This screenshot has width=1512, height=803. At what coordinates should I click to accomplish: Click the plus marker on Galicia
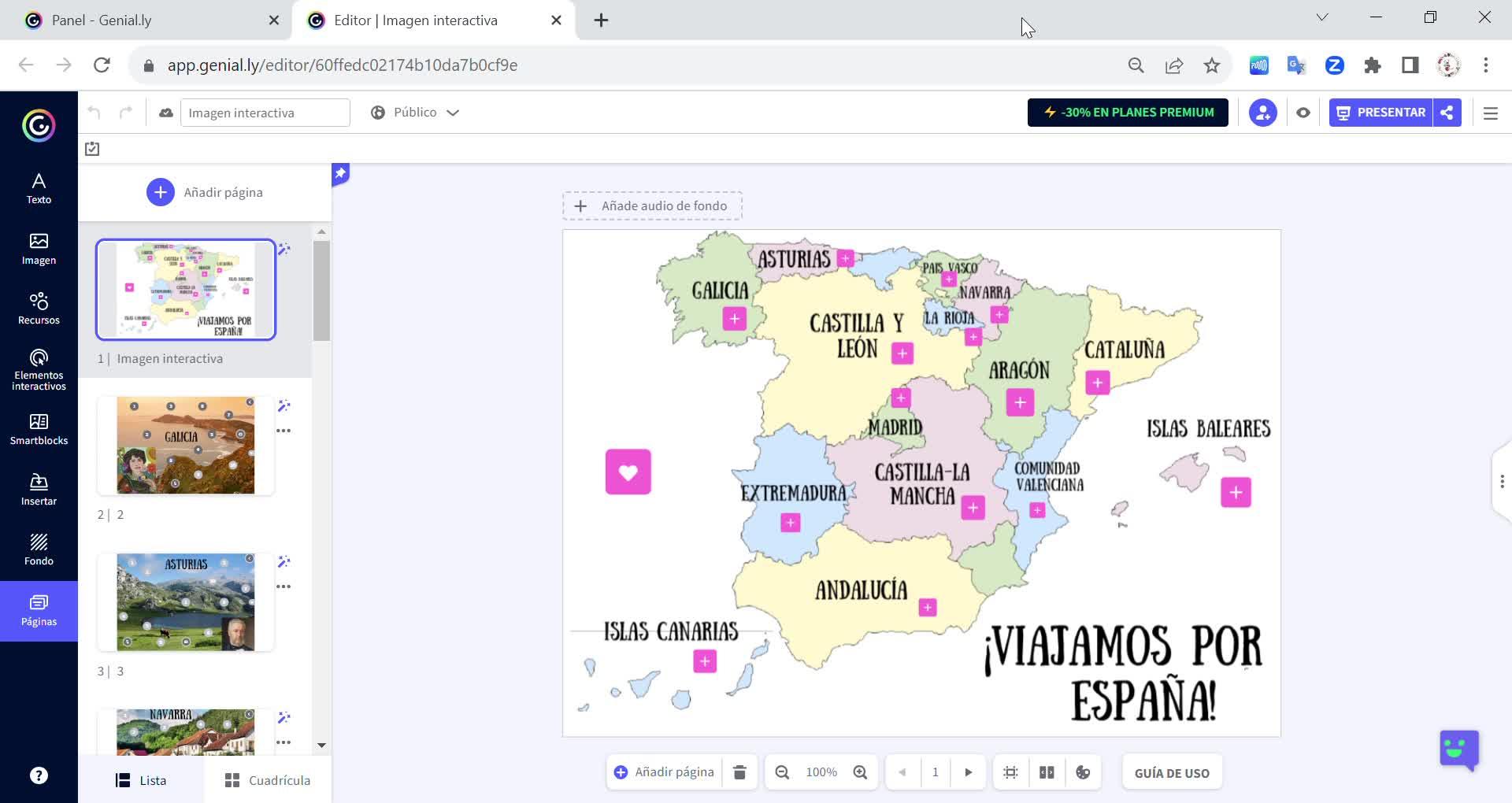[x=735, y=319]
